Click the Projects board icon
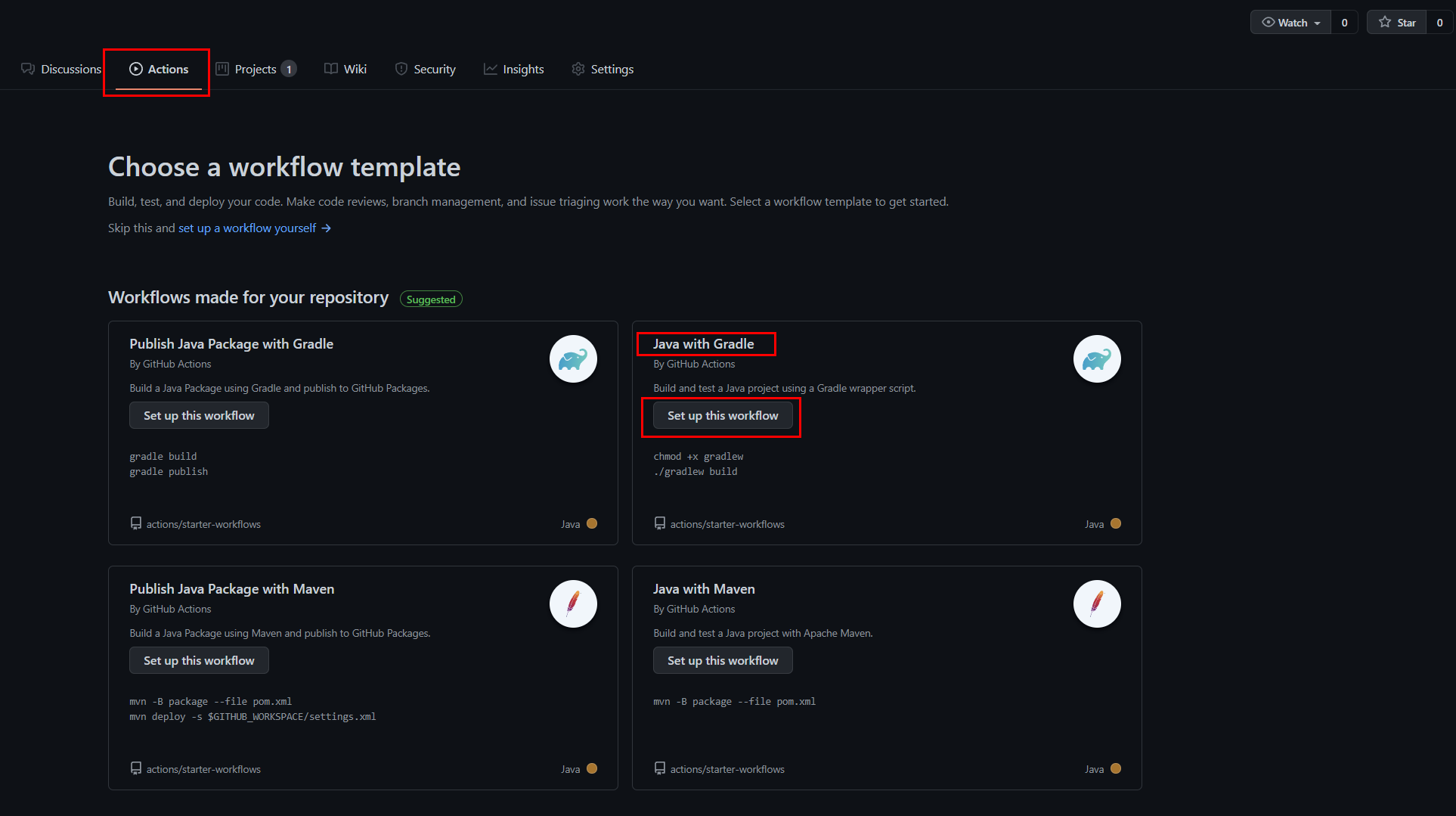This screenshot has width=1456, height=816. 222,69
